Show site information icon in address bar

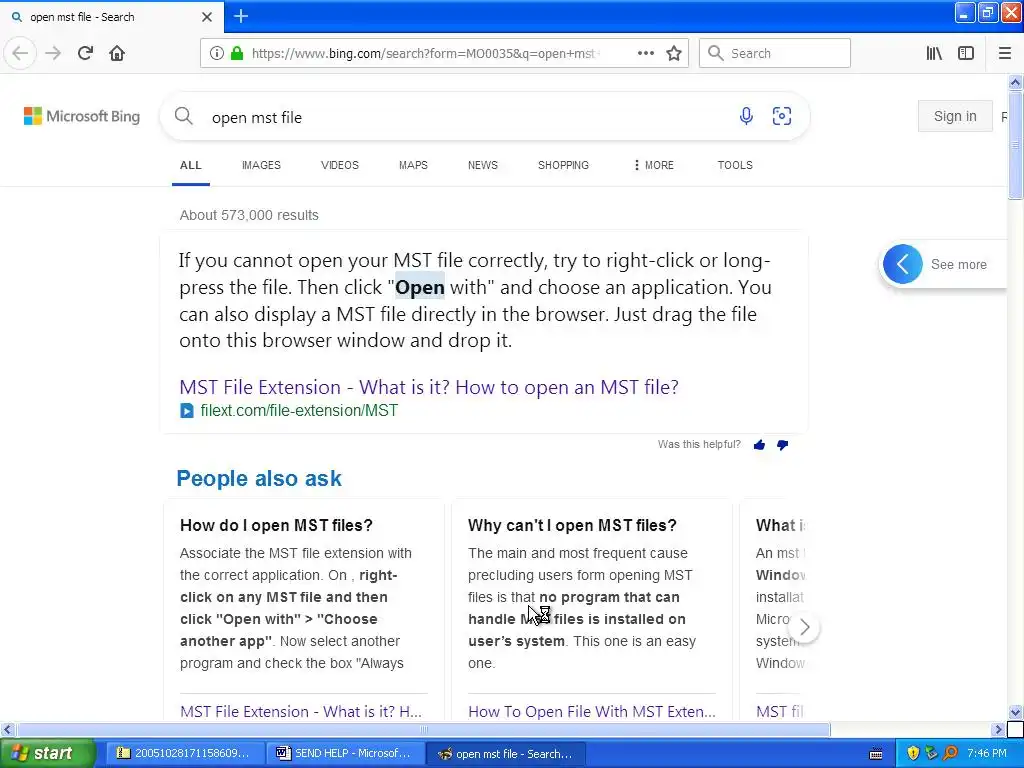click(x=217, y=53)
